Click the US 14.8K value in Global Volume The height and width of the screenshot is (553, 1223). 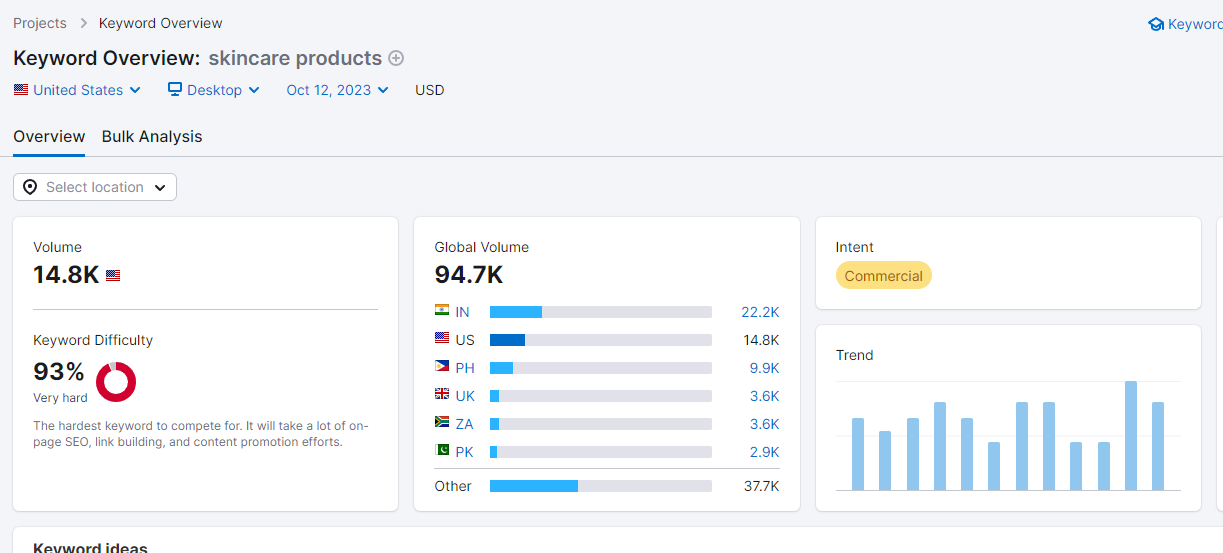pyautogui.click(x=761, y=340)
